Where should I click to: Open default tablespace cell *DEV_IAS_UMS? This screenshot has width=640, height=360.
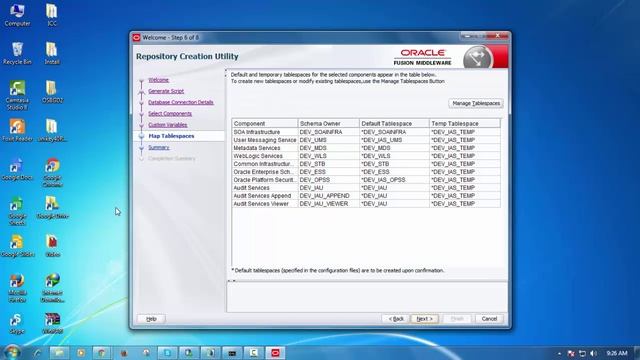pyautogui.click(x=394, y=140)
